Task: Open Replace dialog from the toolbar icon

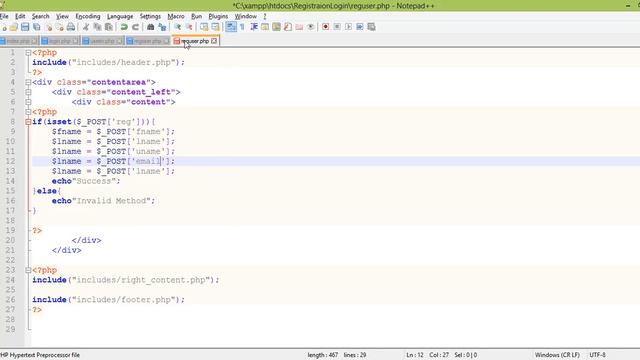Action: pos(162,27)
